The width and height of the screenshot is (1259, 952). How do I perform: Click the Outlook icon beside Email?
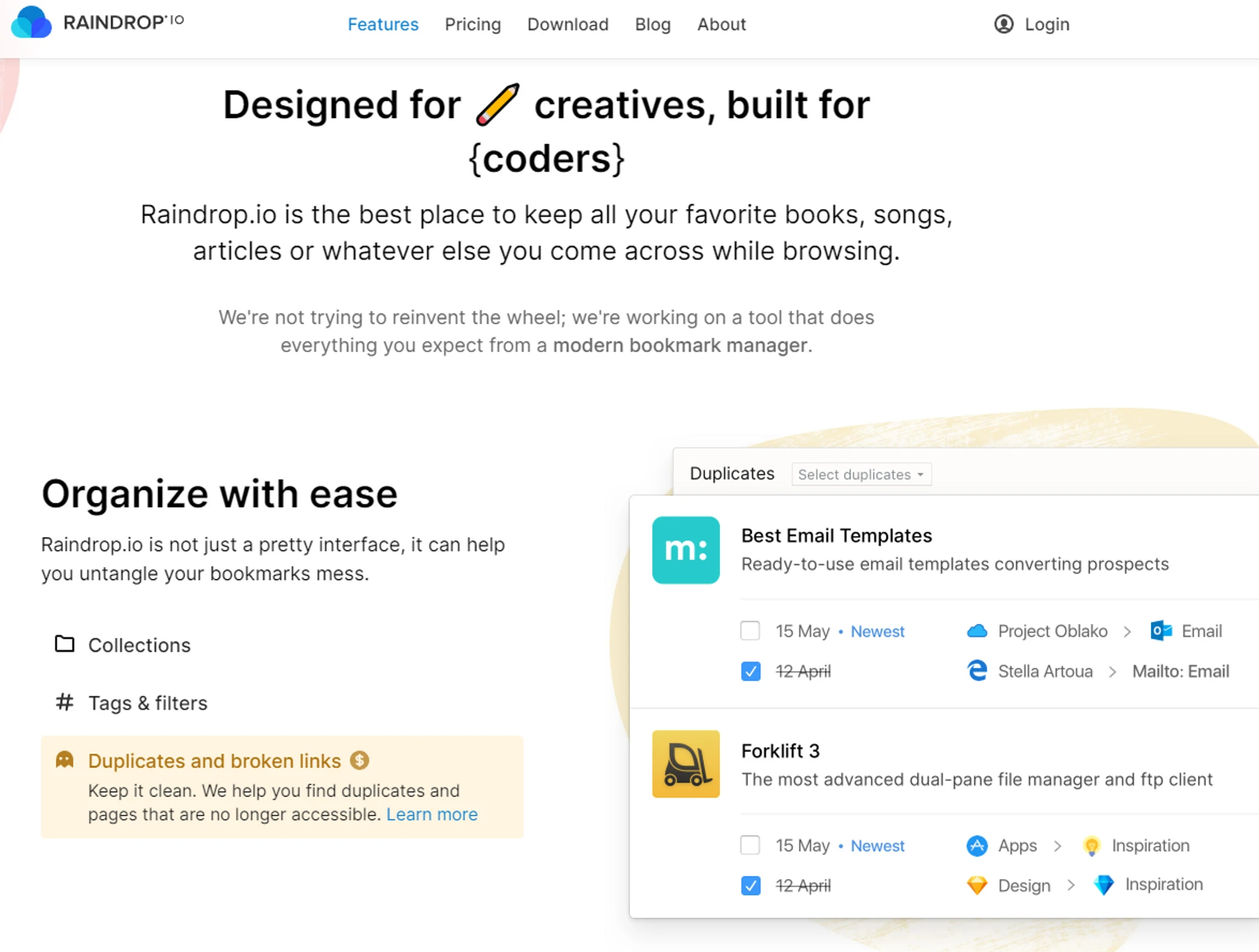[1161, 630]
